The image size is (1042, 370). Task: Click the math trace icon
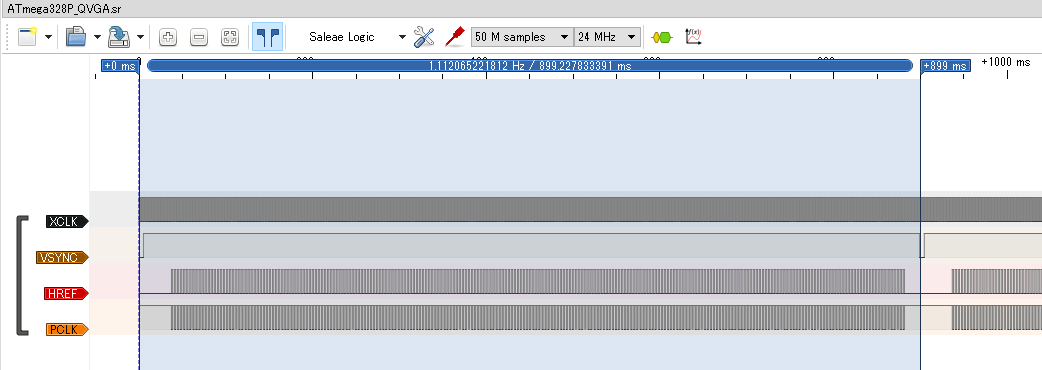click(x=694, y=37)
